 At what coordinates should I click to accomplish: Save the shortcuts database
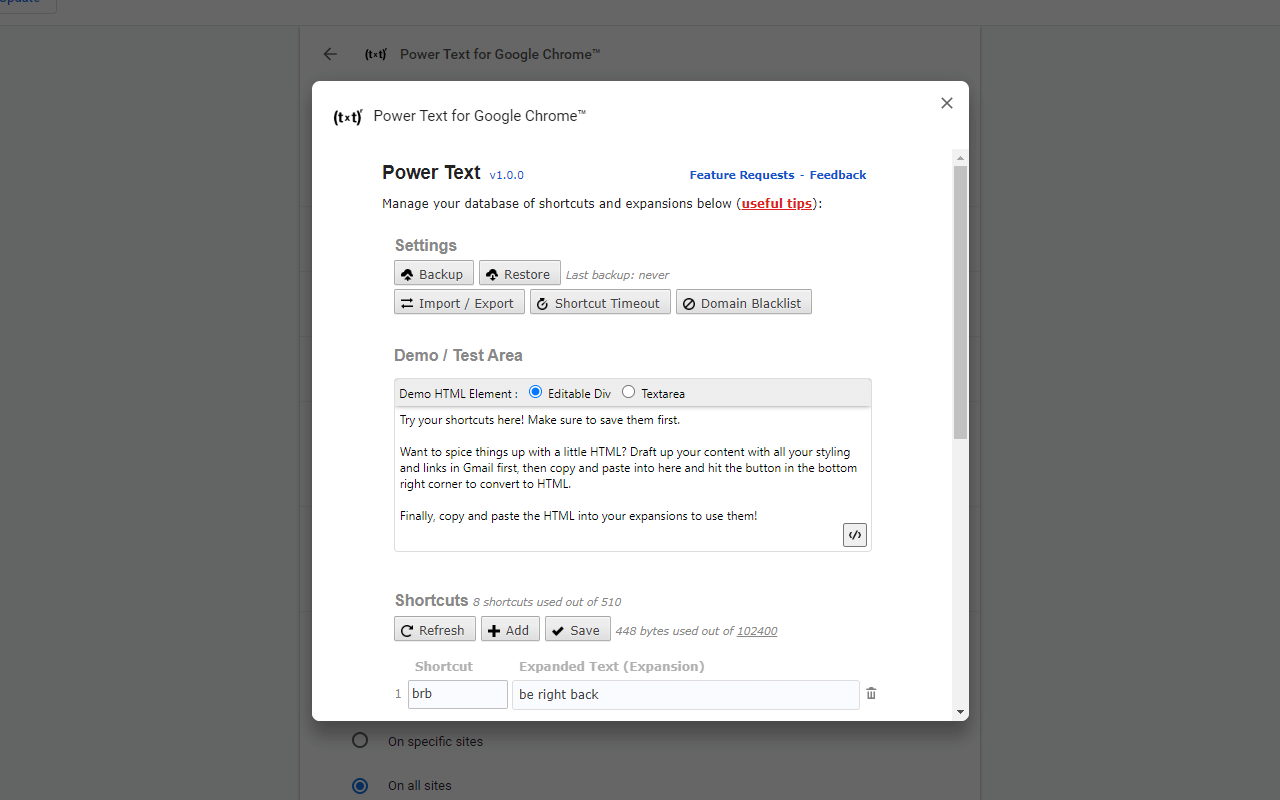tap(577, 629)
